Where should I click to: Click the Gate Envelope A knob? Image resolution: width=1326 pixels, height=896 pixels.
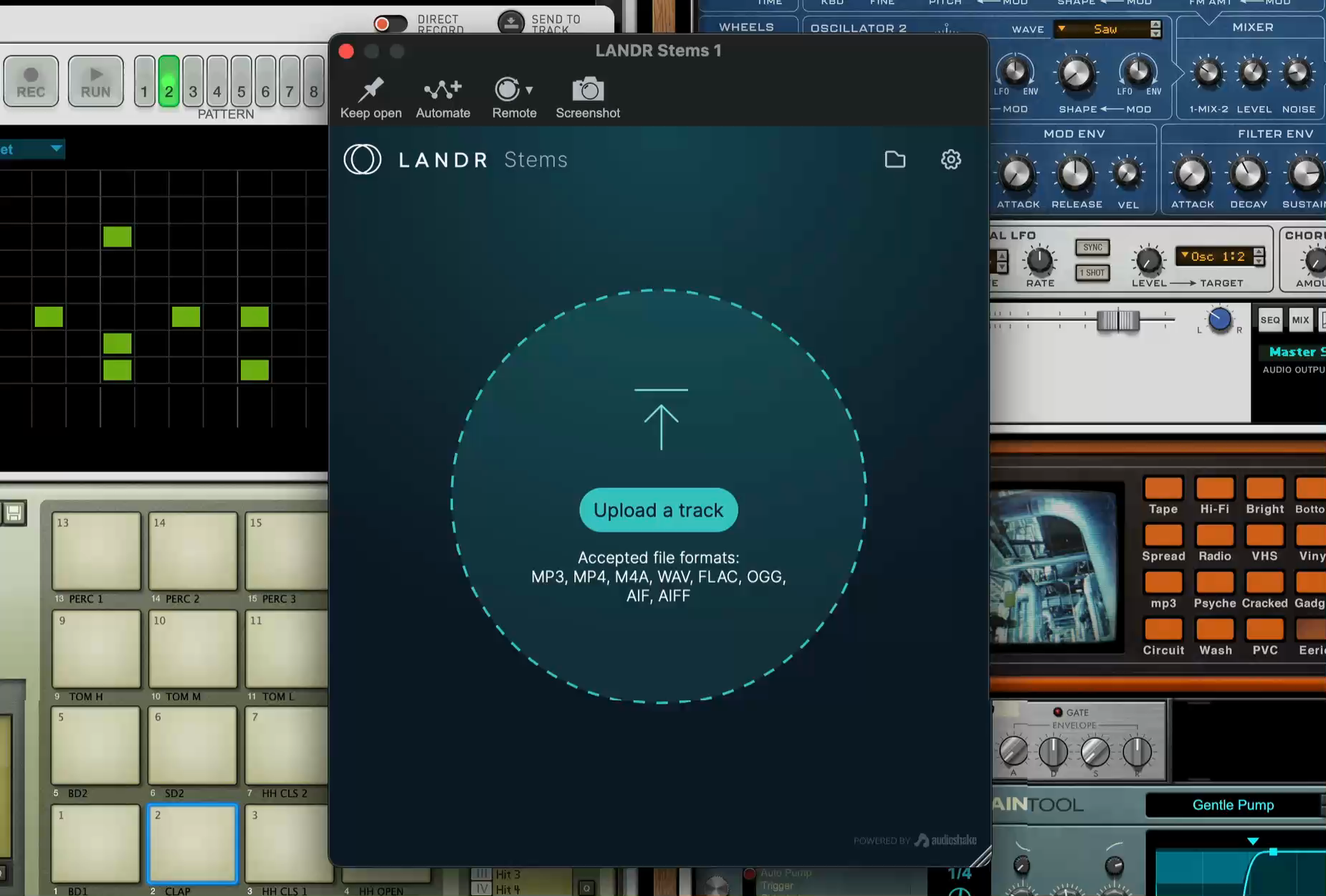1013,751
